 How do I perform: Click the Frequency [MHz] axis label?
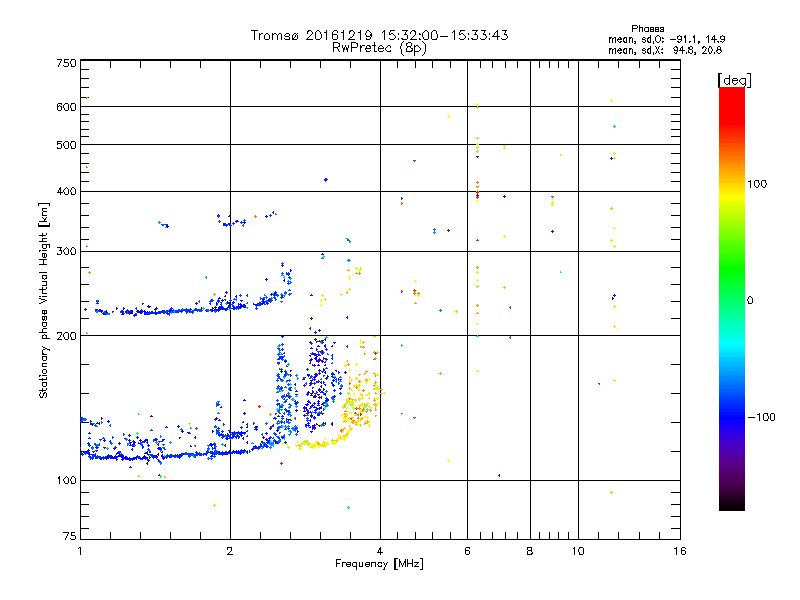point(379,564)
